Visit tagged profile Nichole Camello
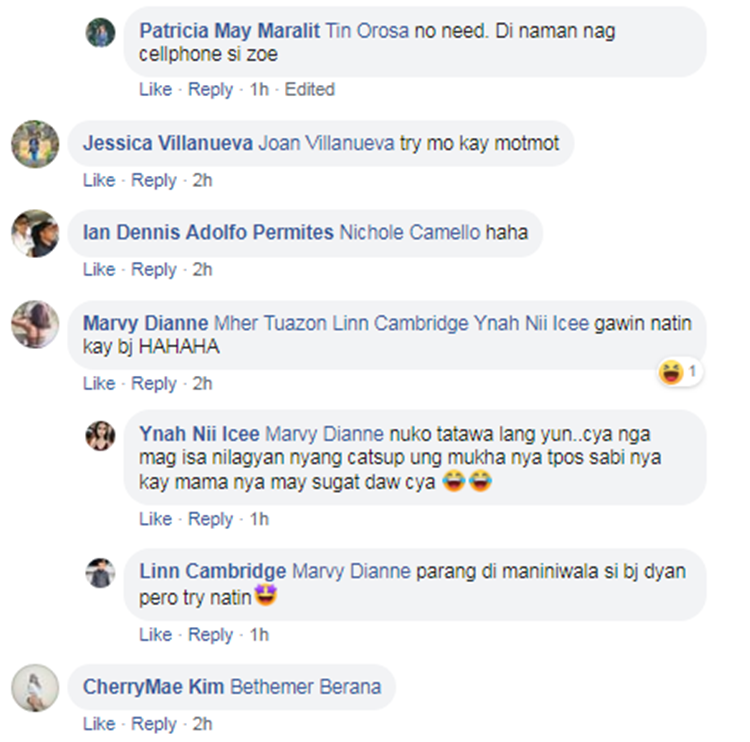The width and height of the screenshot is (750, 742). click(409, 233)
